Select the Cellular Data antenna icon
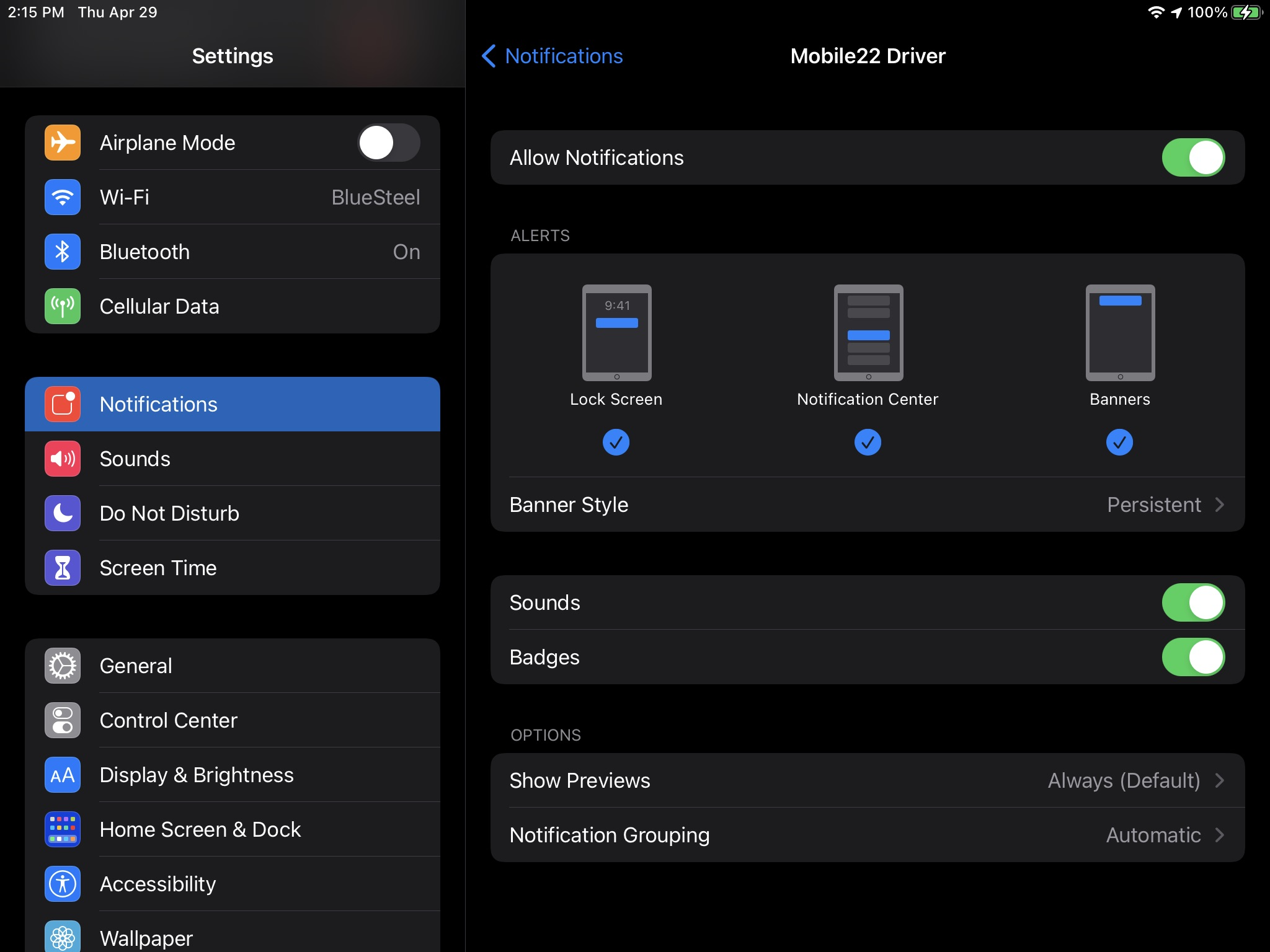1270x952 pixels. tap(63, 306)
